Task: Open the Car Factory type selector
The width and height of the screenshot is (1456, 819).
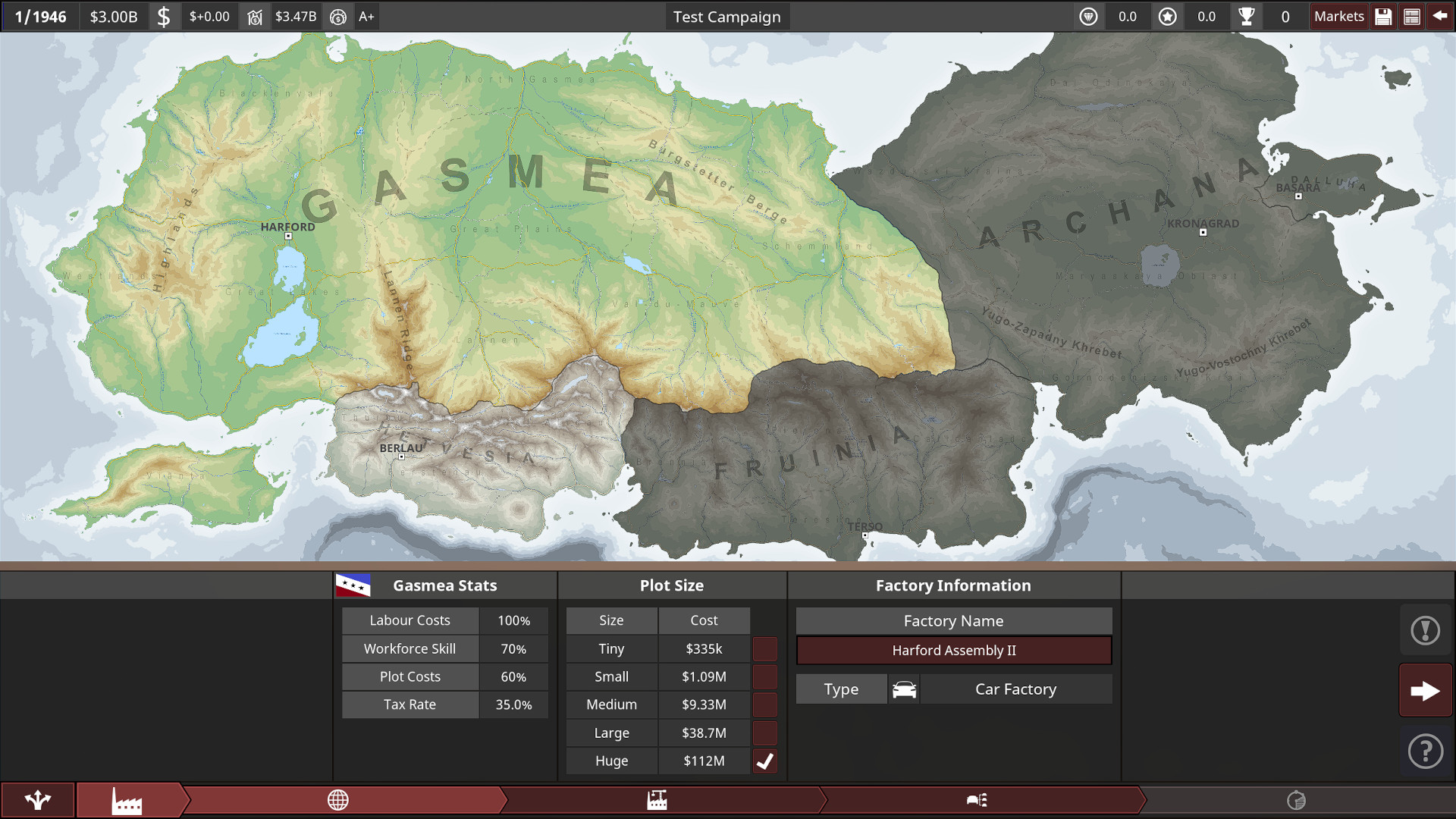Action: coord(1016,689)
